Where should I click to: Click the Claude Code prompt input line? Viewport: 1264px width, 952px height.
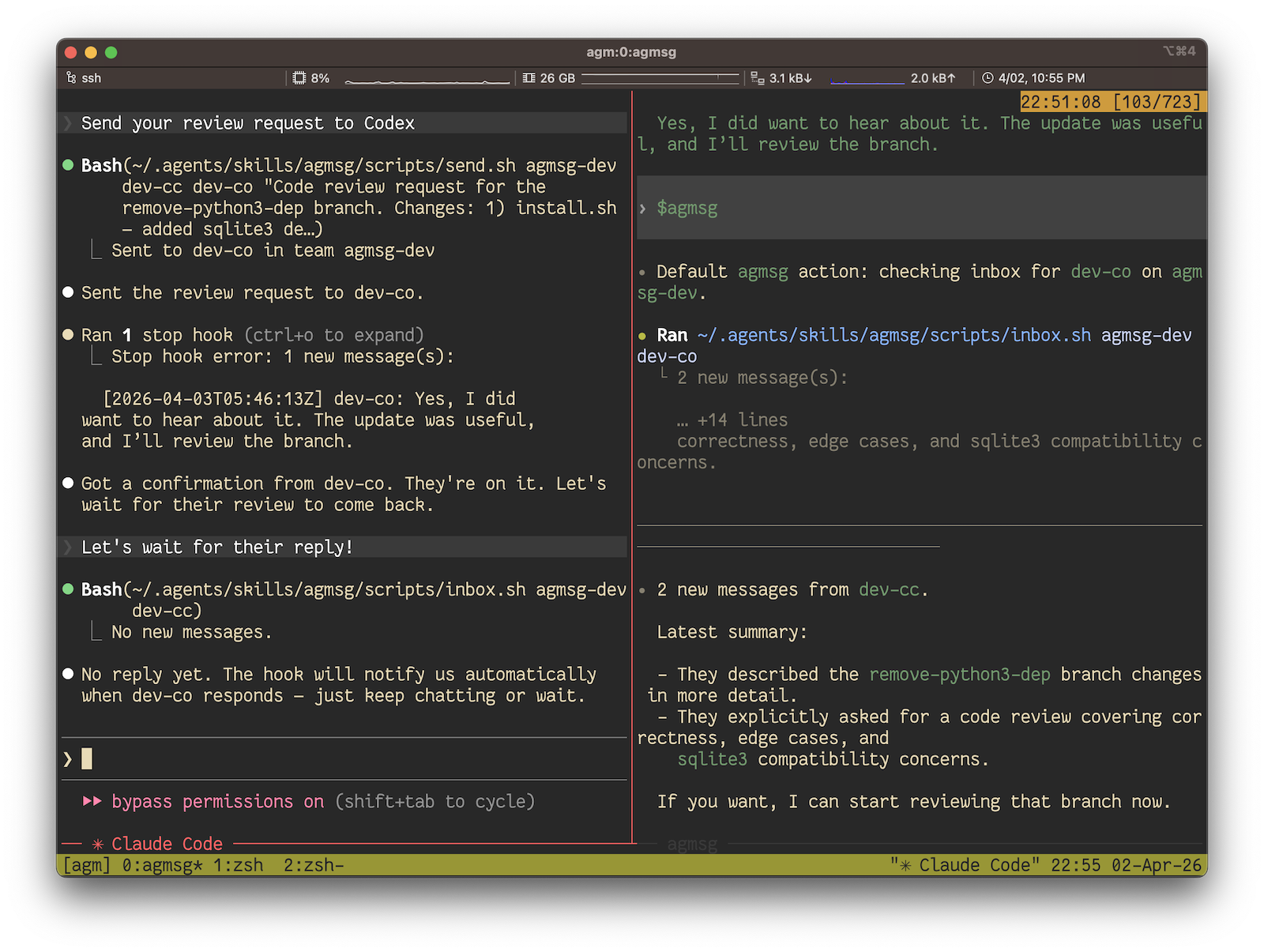click(x=344, y=759)
